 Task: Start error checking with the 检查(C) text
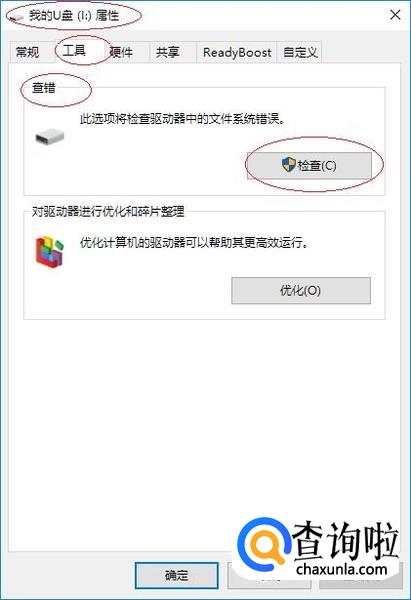(x=317, y=166)
